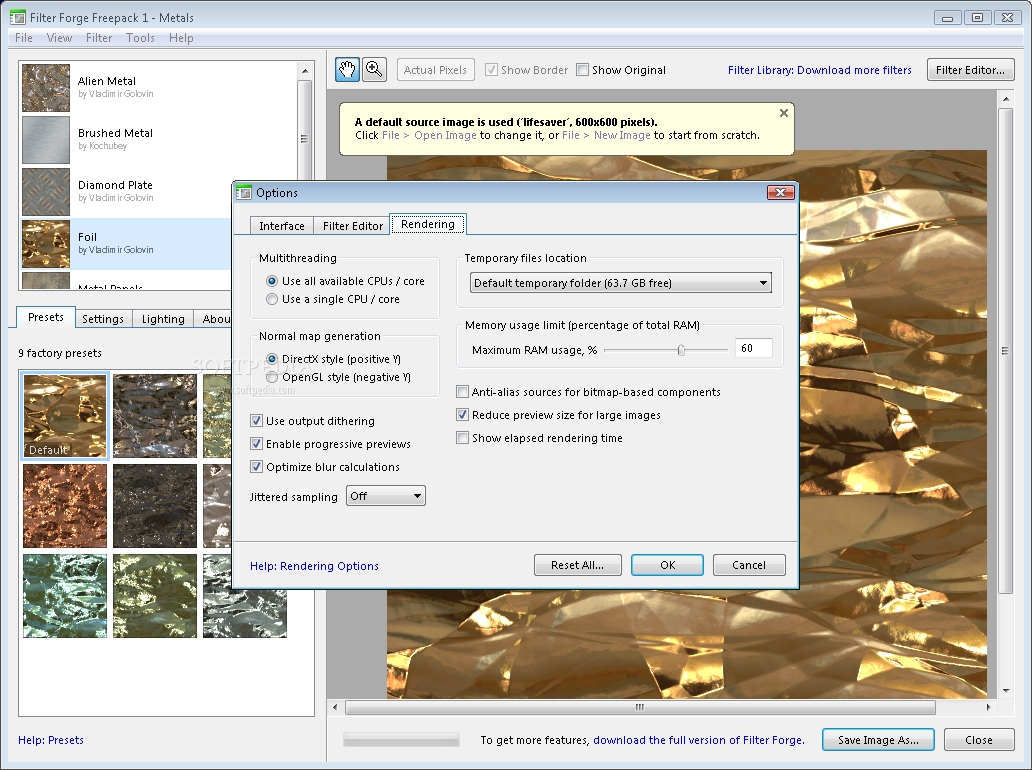Click the rendering progress bar
Viewport: 1032px width, 770px height.
click(401, 740)
